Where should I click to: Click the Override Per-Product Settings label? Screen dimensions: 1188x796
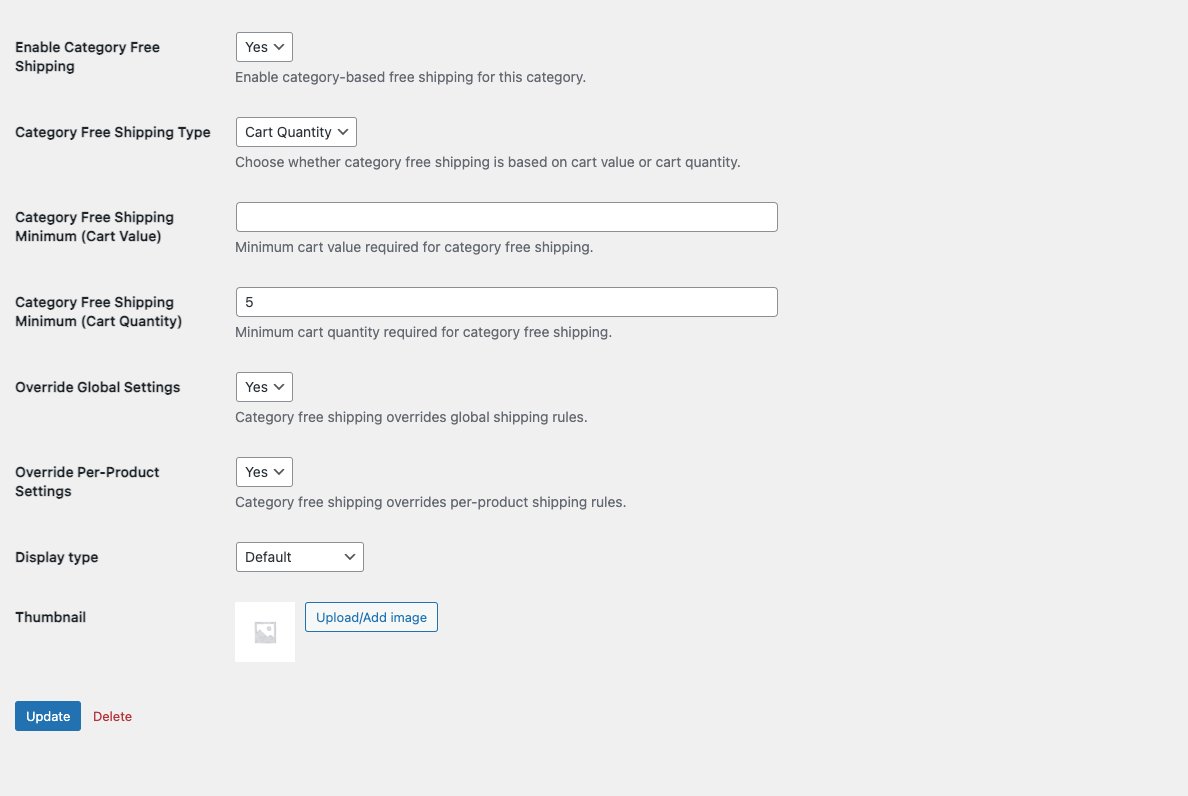click(x=87, y=482)
